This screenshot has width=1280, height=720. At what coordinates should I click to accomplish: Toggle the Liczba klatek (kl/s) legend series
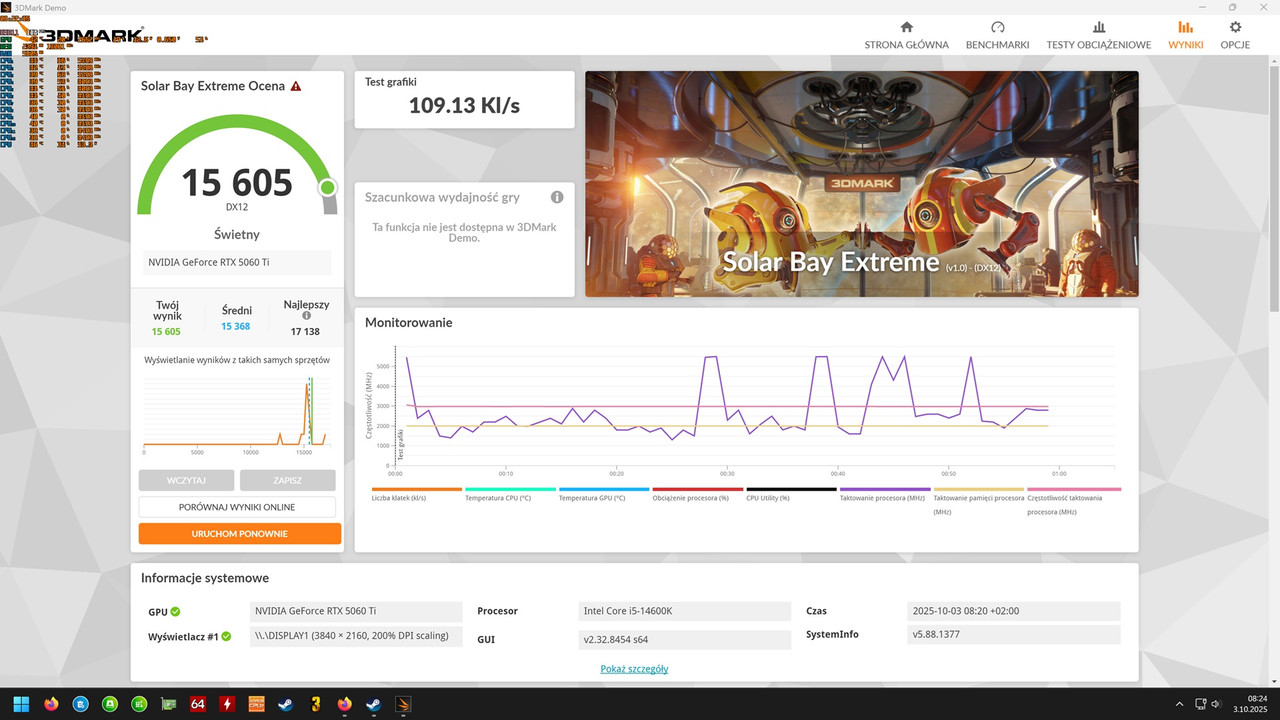click(416, 494)
